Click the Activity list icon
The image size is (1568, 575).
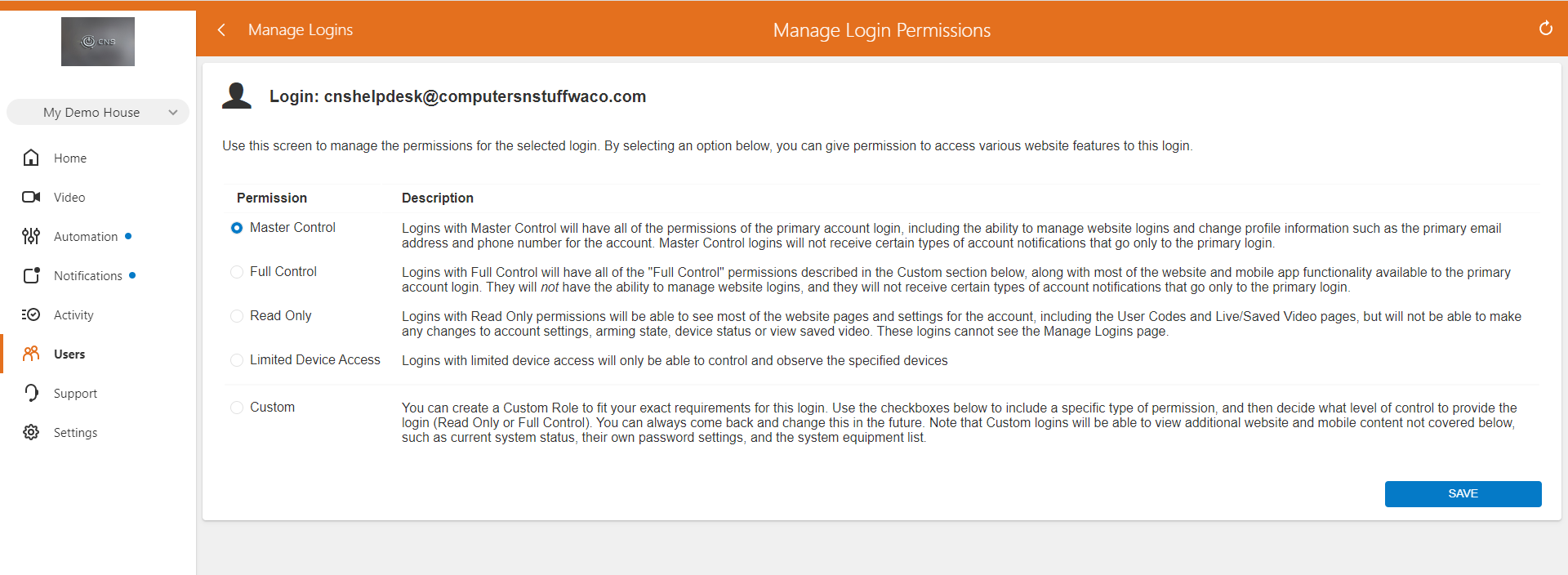pos(31,314)
